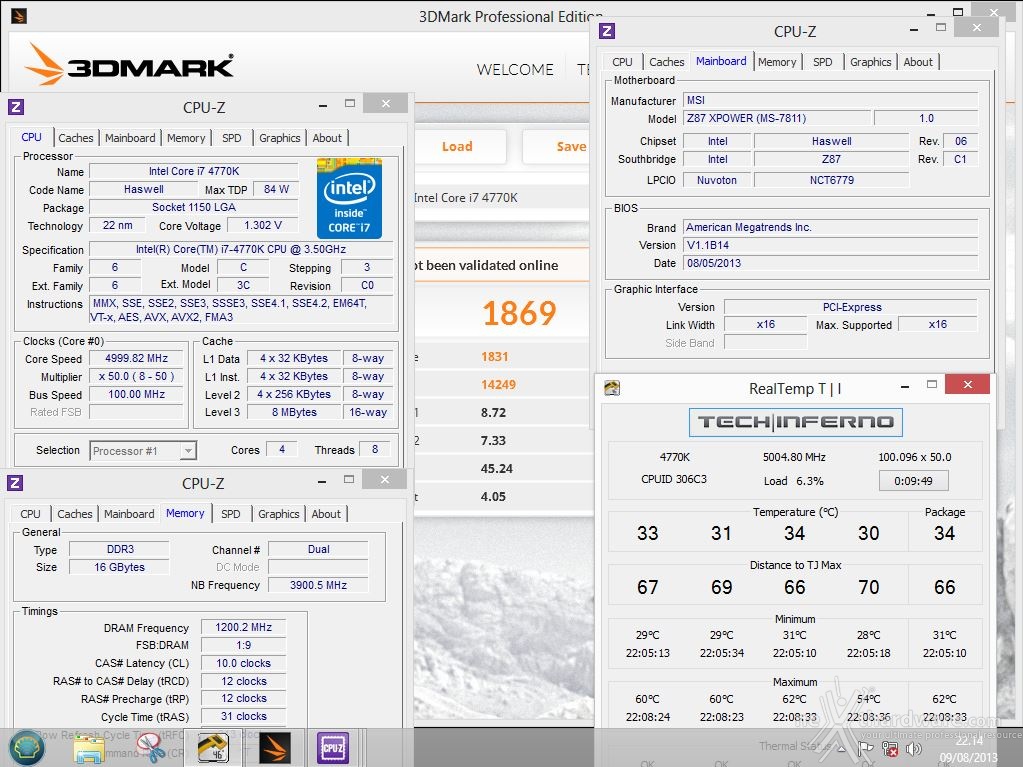Click the Memory Size value 16 GBytes
1023x767 pixels.
pos(119,567)
